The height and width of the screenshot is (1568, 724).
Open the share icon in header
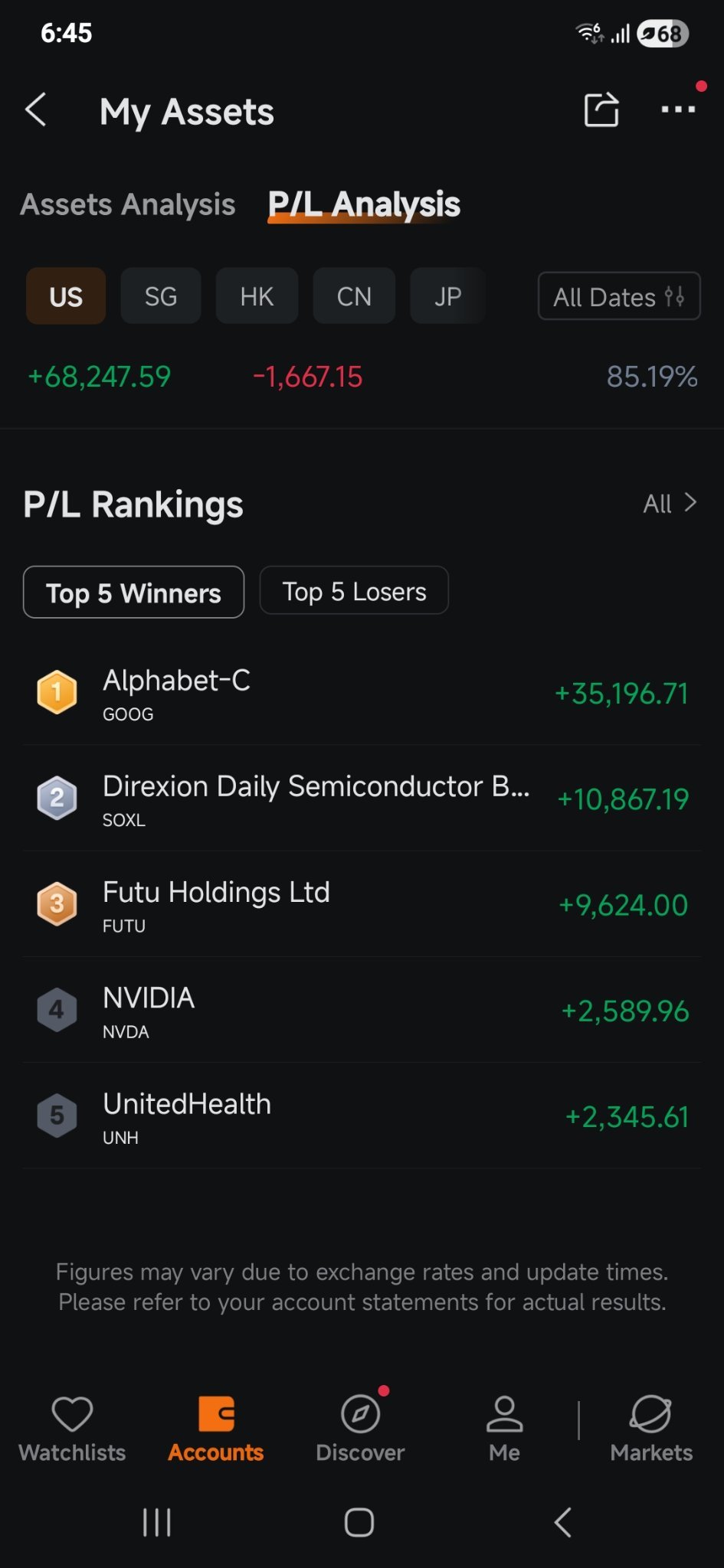click(x=601, y=109)
